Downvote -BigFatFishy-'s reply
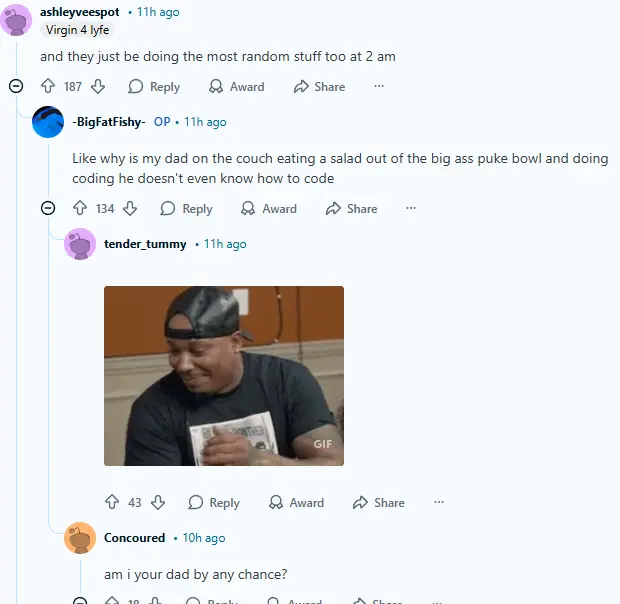This screenshot has width=620, height=604. 130,209
